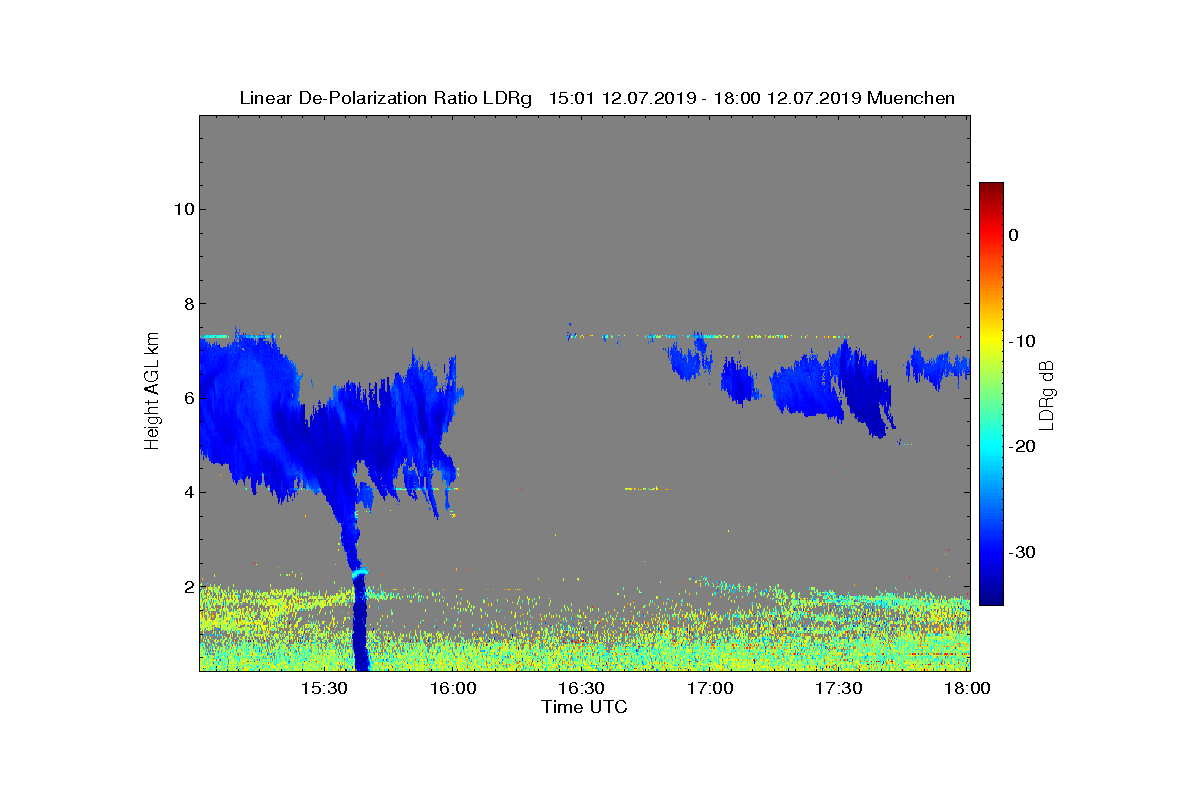The width and height of the screenshot is (1200, 800).
Task: Click the height tick label 4
Action: click(x=187, y=492)
